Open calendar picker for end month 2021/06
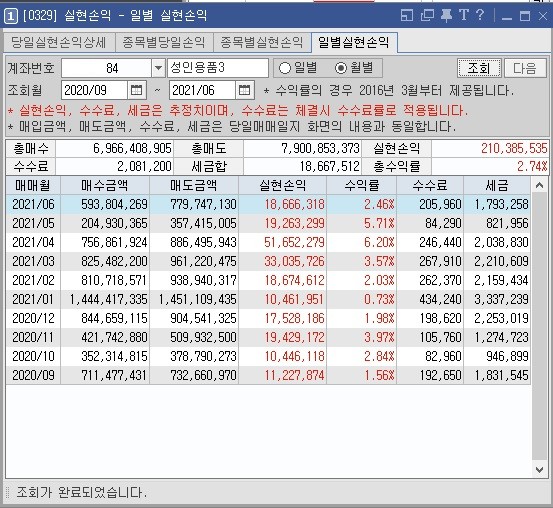Image resolution: width=553 pixels, height=508 pixels. click(x=244, y=90)
